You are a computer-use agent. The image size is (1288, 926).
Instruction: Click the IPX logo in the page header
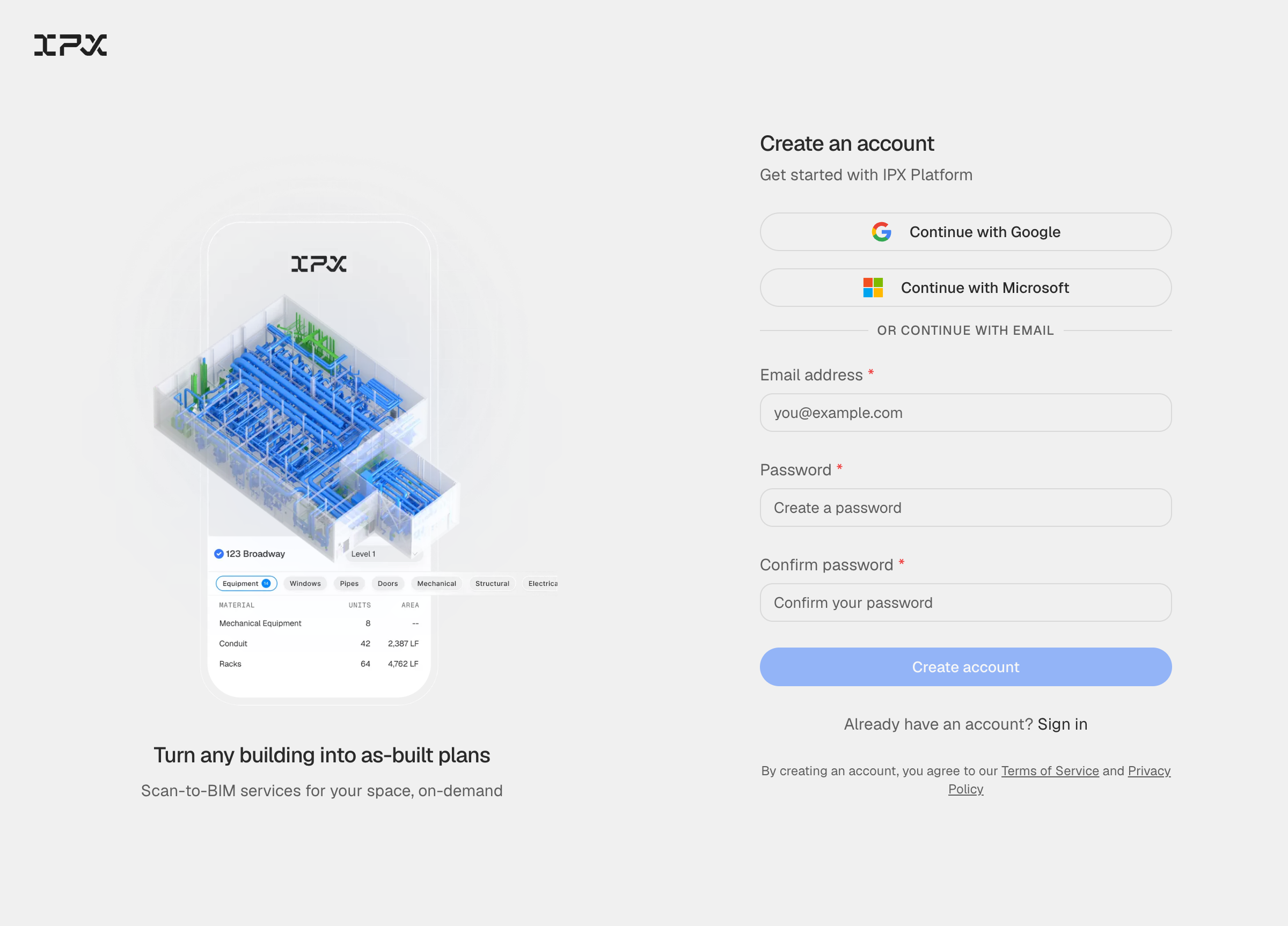tap(70, 45)
